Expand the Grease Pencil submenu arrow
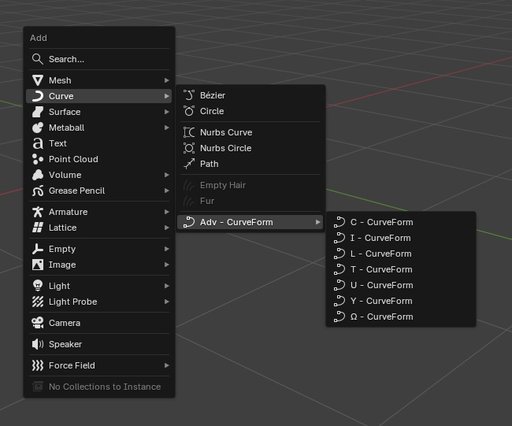 (x=167, y=191)
